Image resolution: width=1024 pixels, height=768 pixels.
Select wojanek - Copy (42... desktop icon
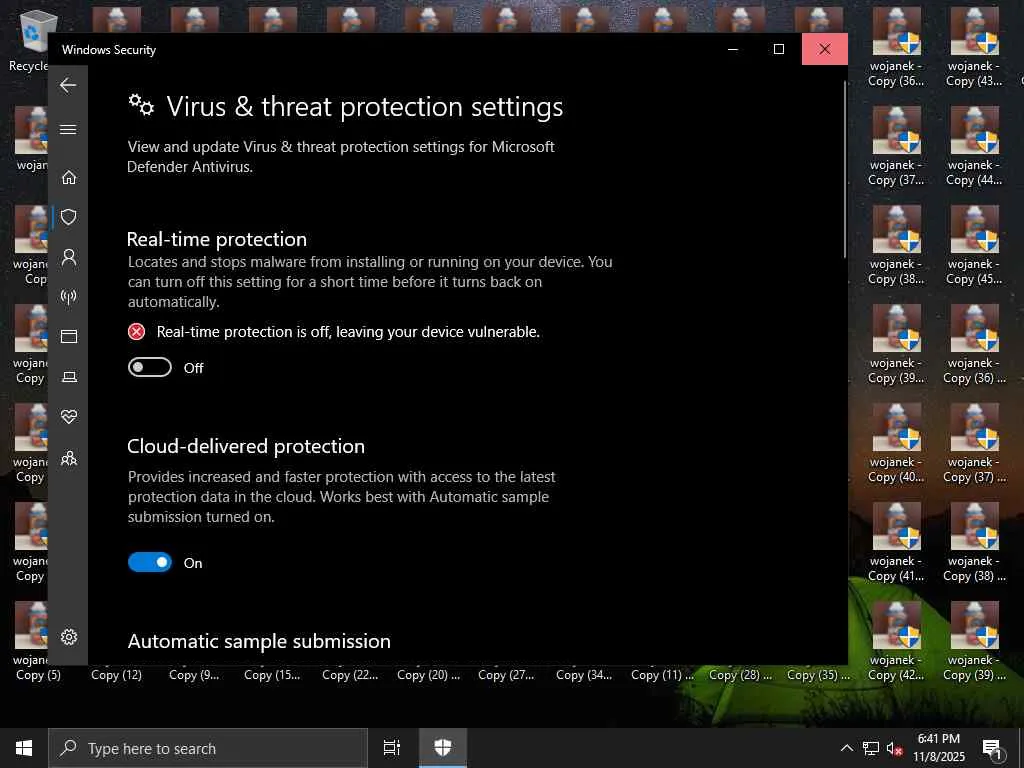coord(896,641)
